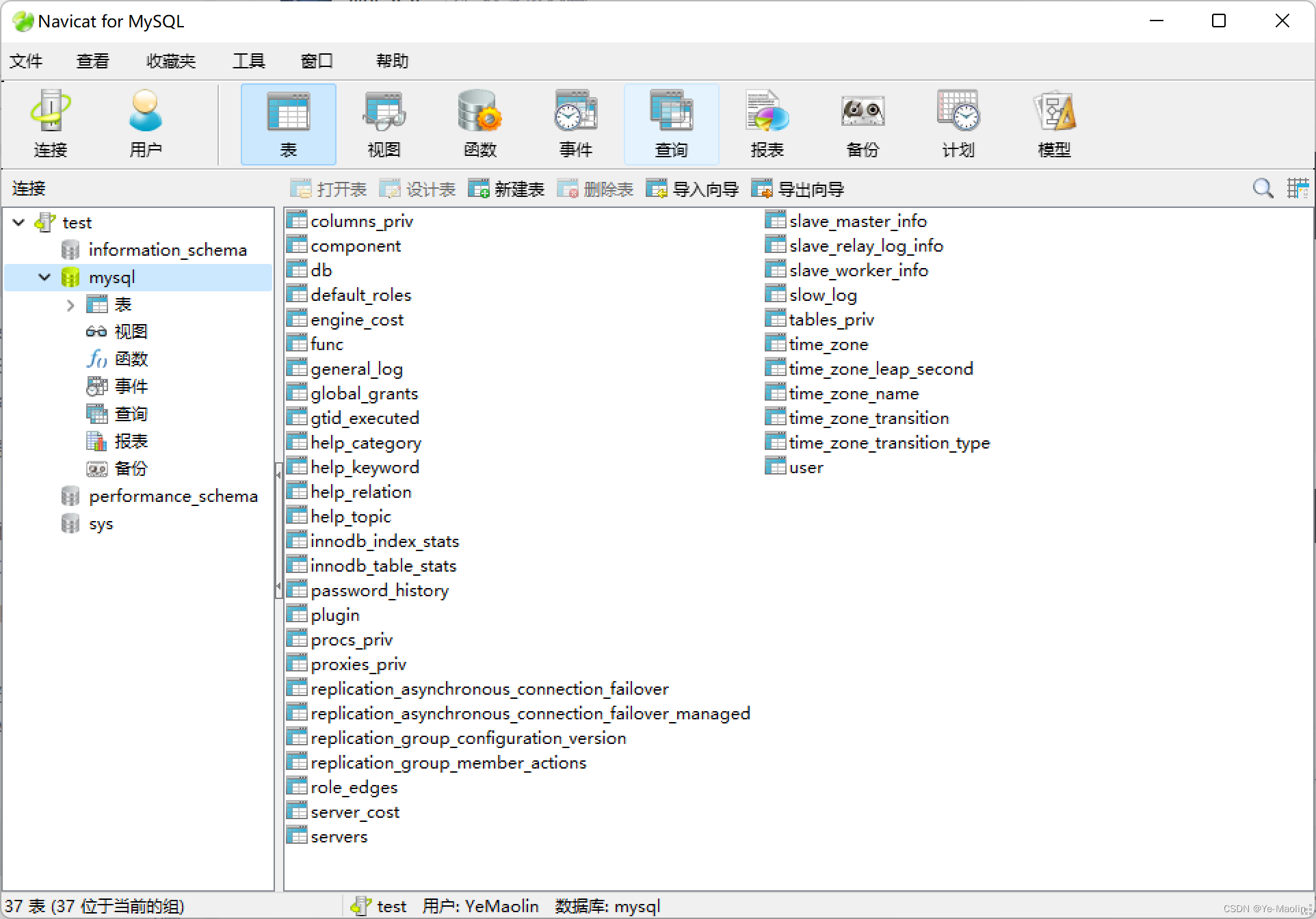Select the 备份 backup icon
Viewport: 1316px width, 919px height.
click(863, 123)
